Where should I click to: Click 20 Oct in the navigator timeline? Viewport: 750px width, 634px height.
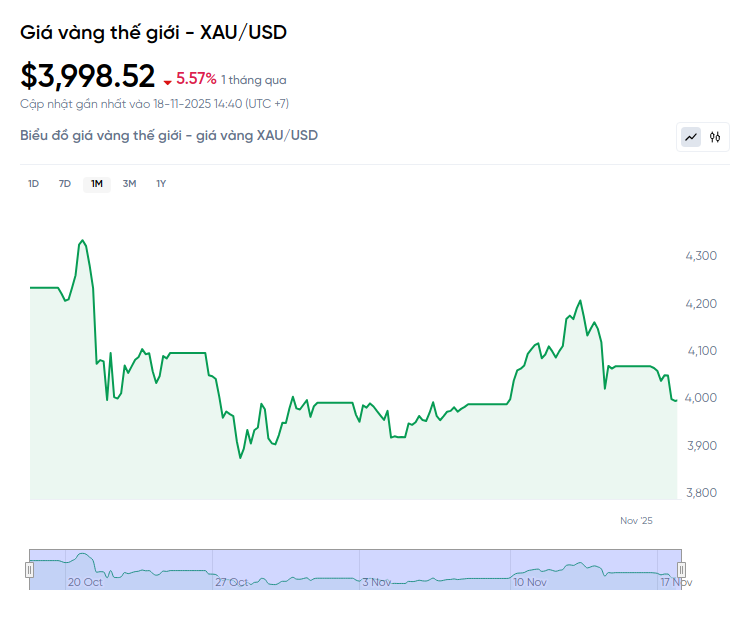click(x=85, y=581)
